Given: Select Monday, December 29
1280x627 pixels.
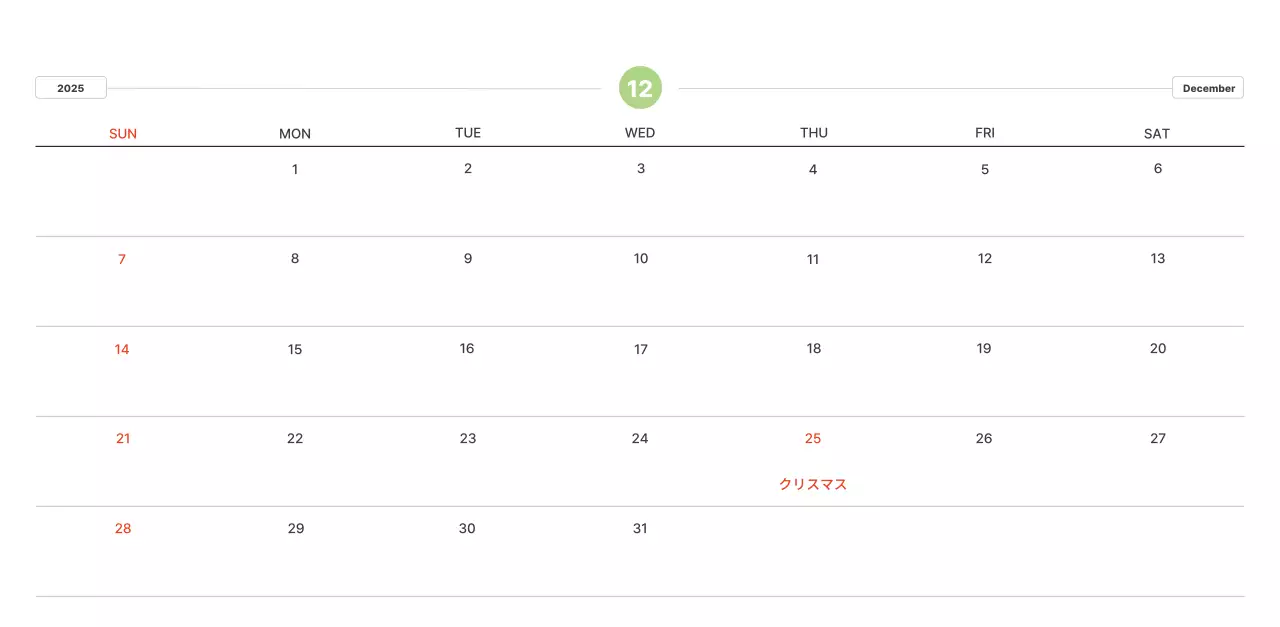Looking at the screenshot, I should 296,528.
